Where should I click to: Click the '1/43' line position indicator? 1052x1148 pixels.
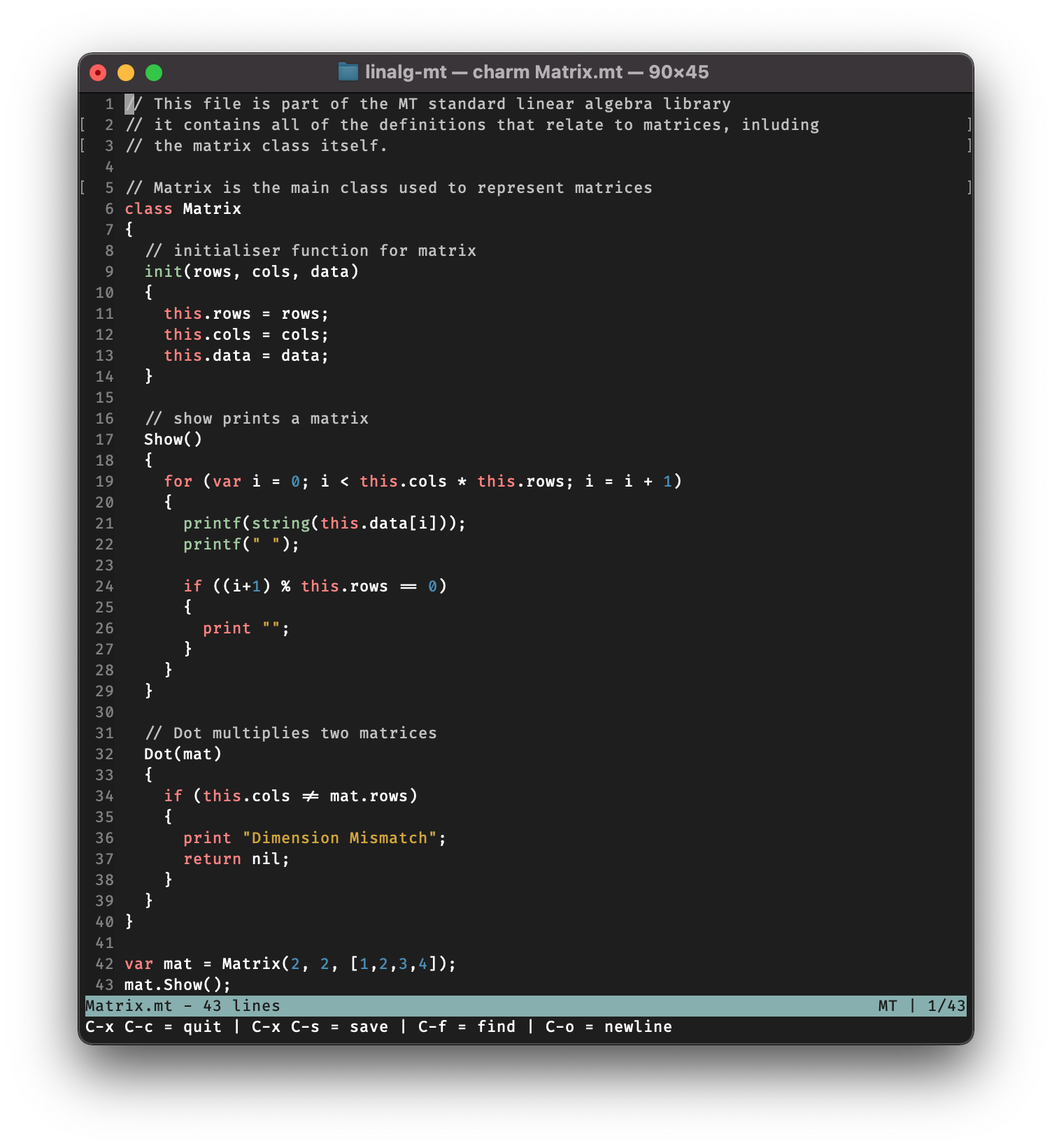[x=946, y=1006]
